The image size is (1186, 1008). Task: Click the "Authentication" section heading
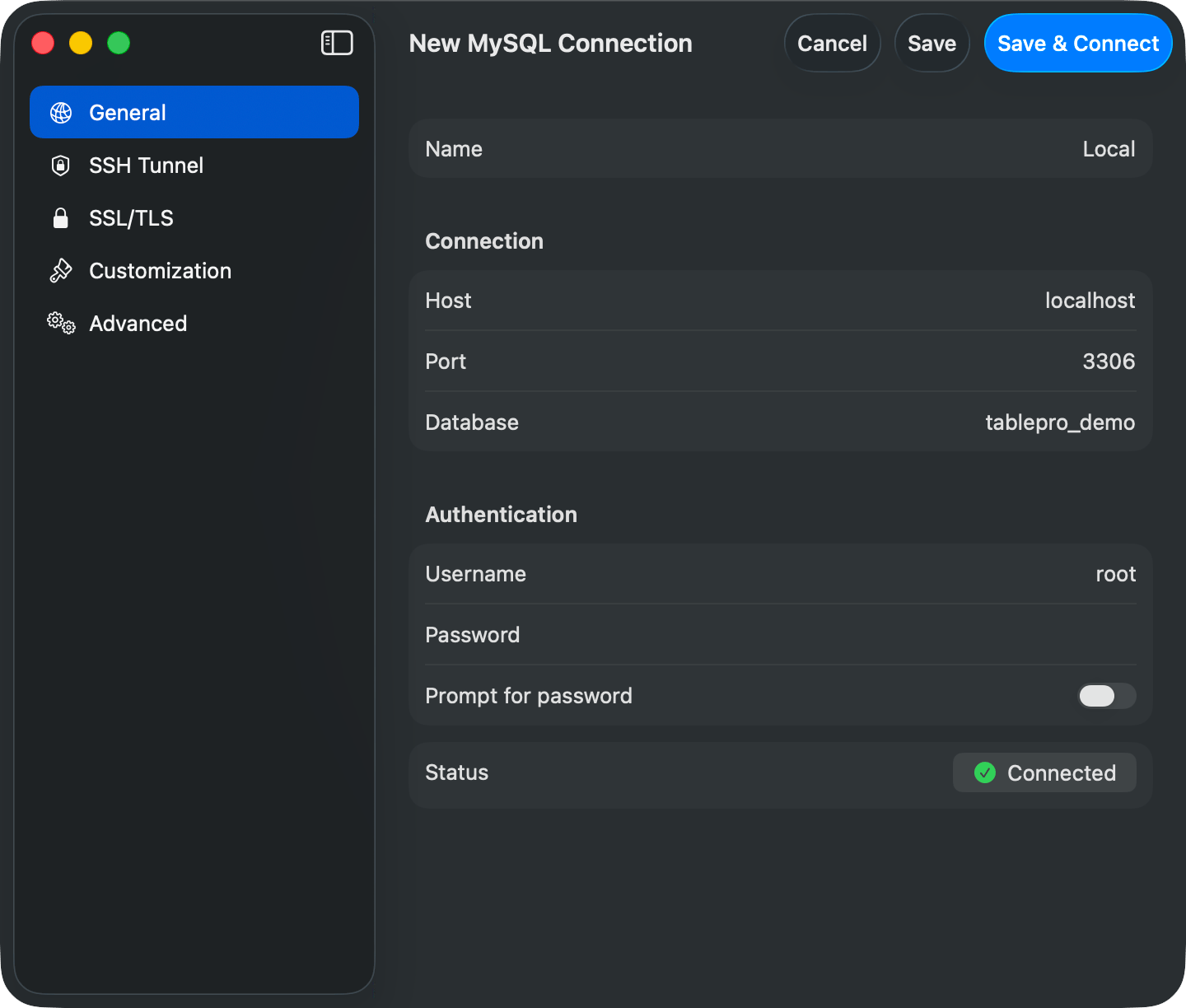point(502,515)
